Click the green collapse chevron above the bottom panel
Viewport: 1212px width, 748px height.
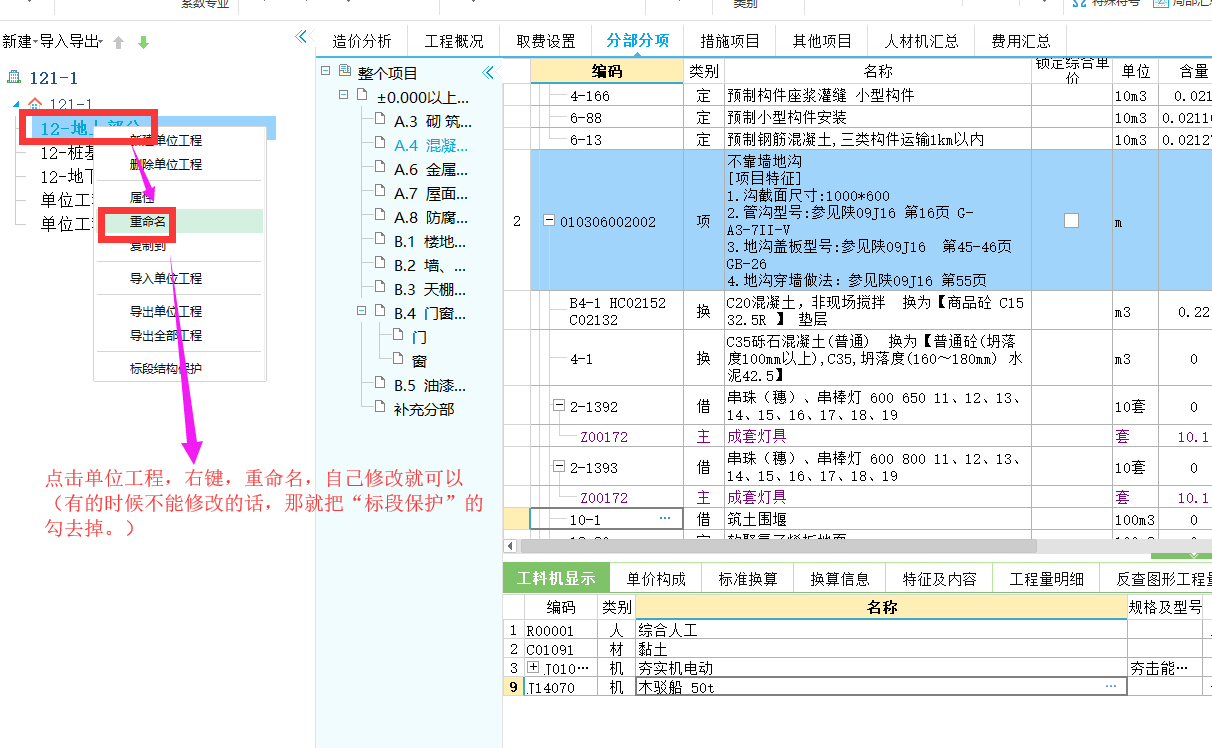click(x=1192, y=553)
